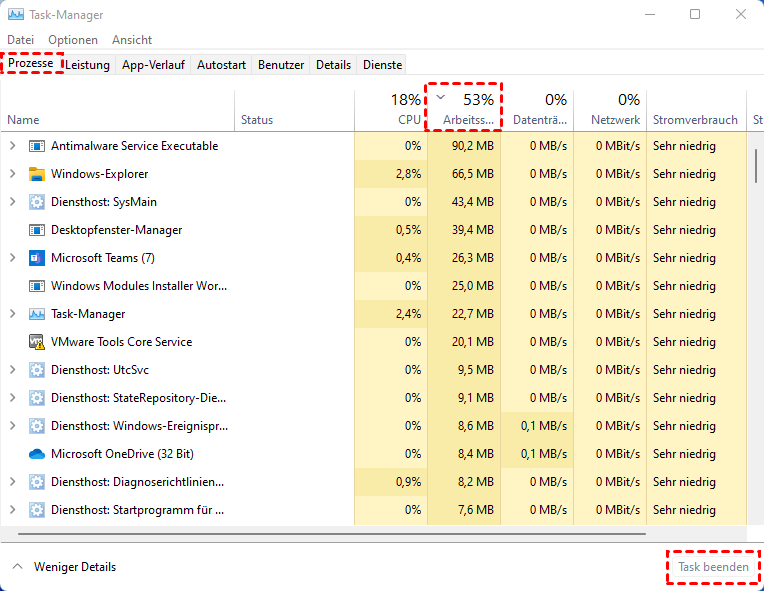Switch to the App-Verlauf tab

(153, 65)
